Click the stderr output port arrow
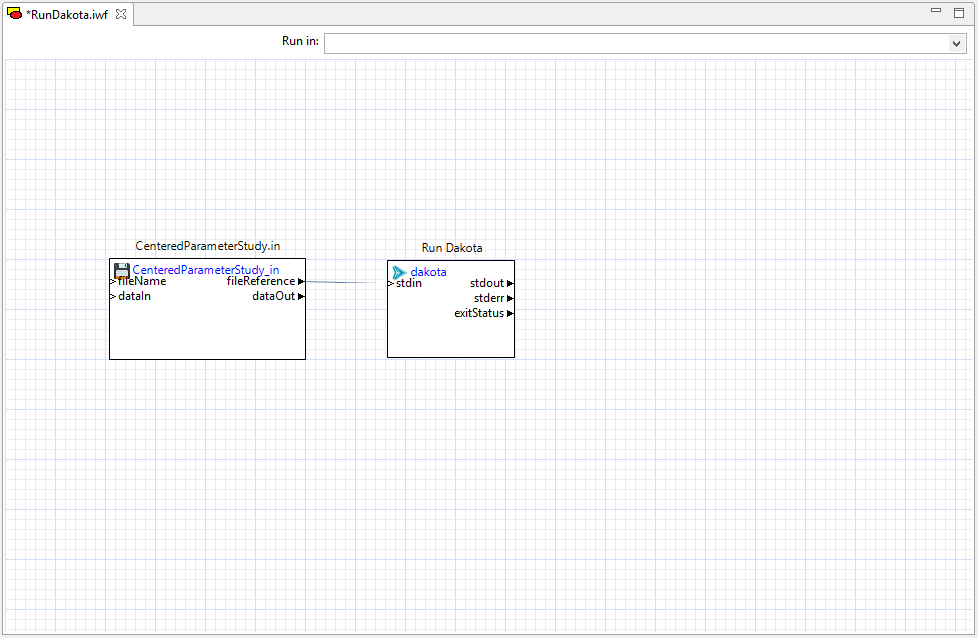Image resolution: width=978 pixels, height=638 pixels. (509, 298)
